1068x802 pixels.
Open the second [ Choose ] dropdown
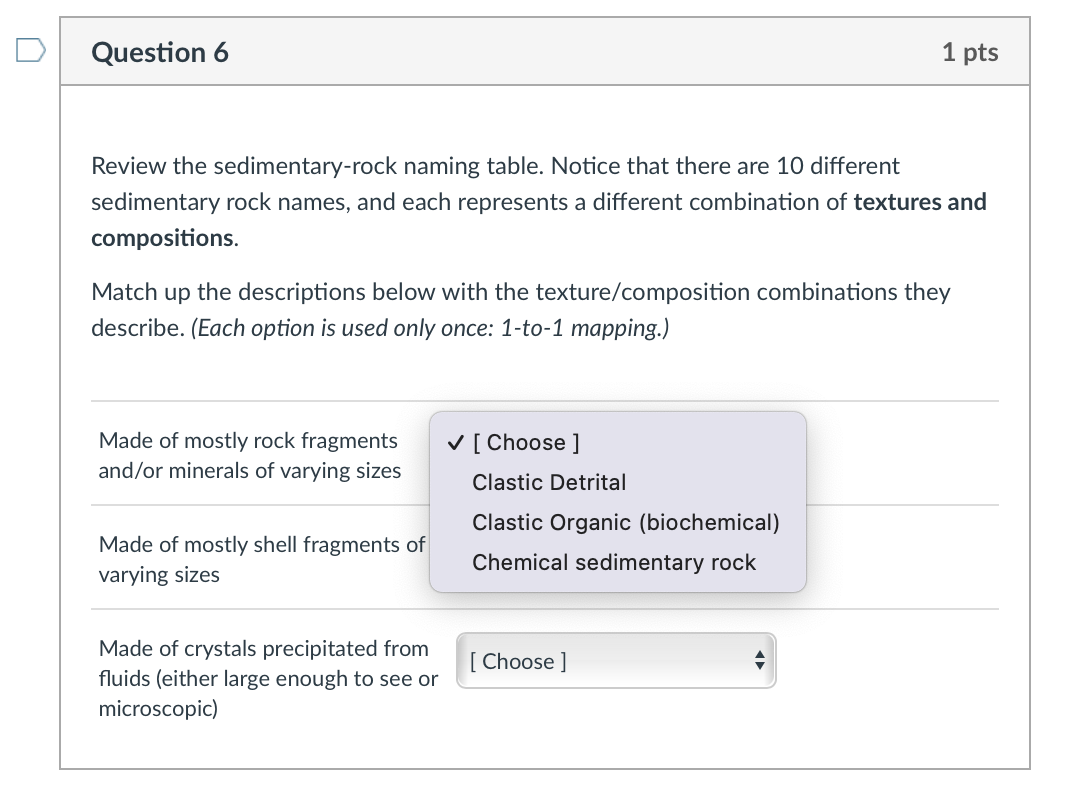(x=616, y=660)
